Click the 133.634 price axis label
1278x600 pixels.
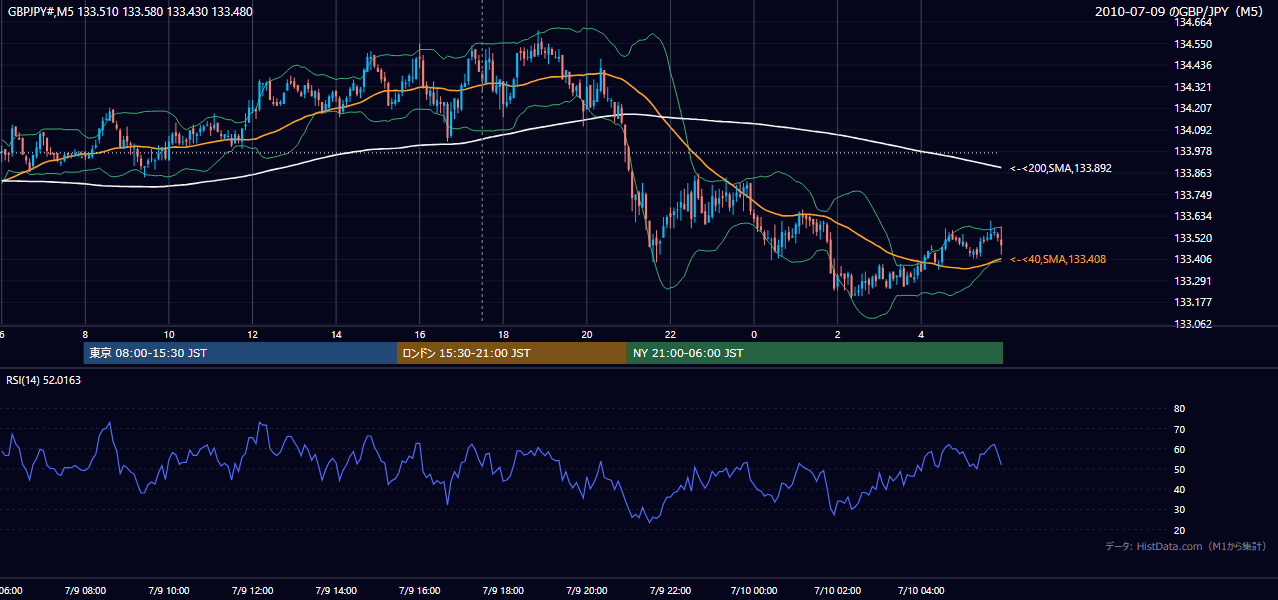1192,216
